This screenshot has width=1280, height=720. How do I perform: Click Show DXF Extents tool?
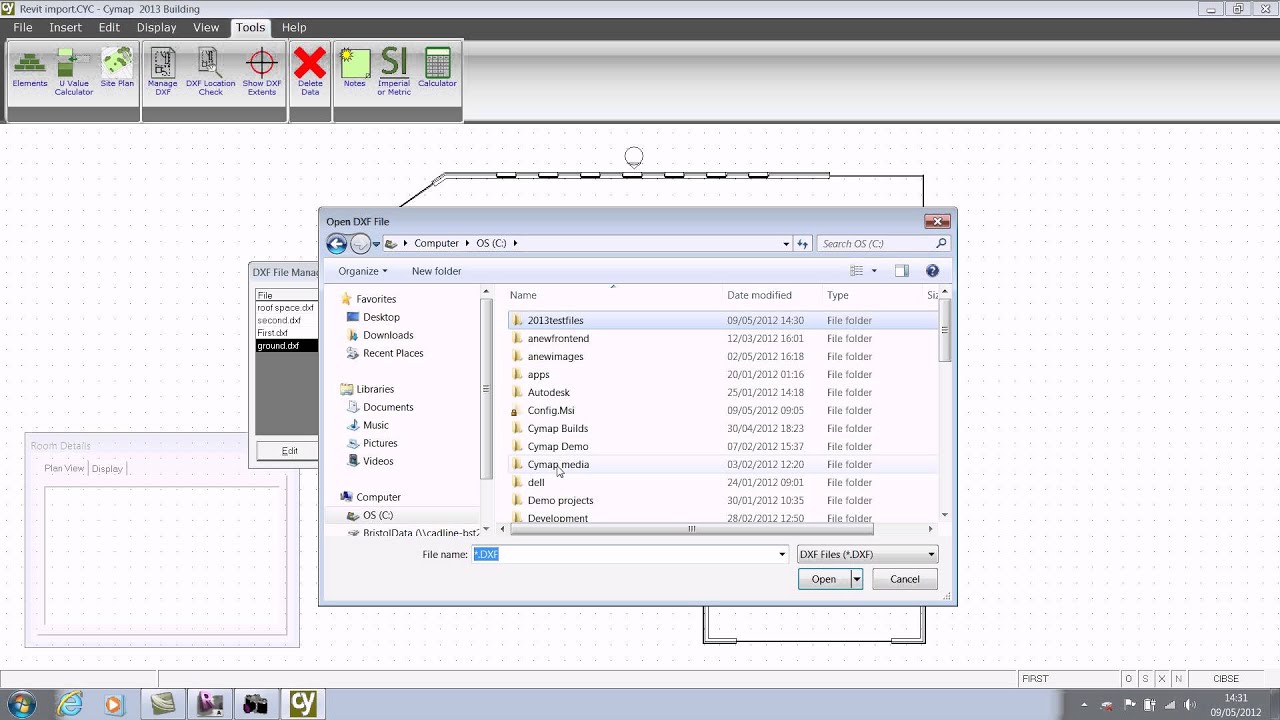click(x=262, y=72)
